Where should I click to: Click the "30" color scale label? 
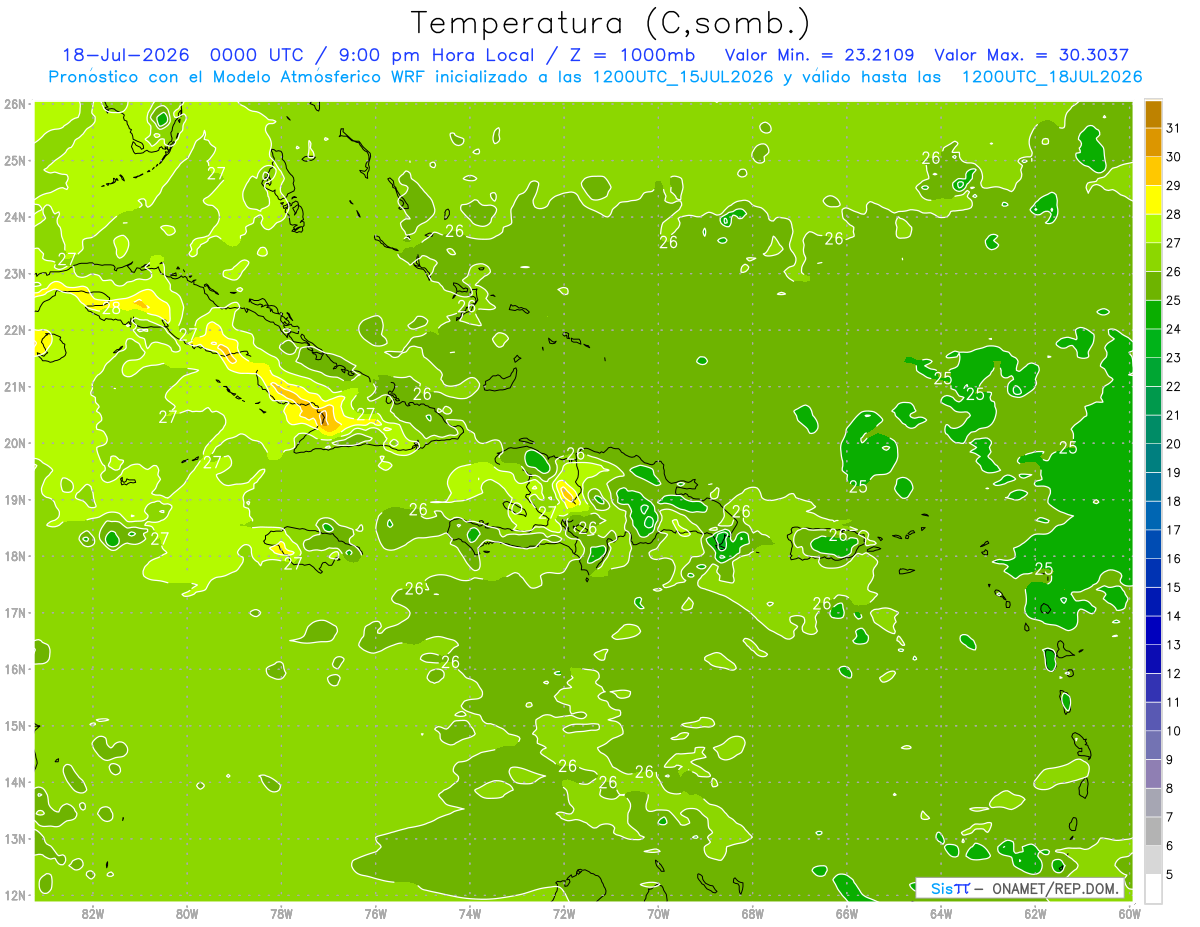pos(1174,157)
